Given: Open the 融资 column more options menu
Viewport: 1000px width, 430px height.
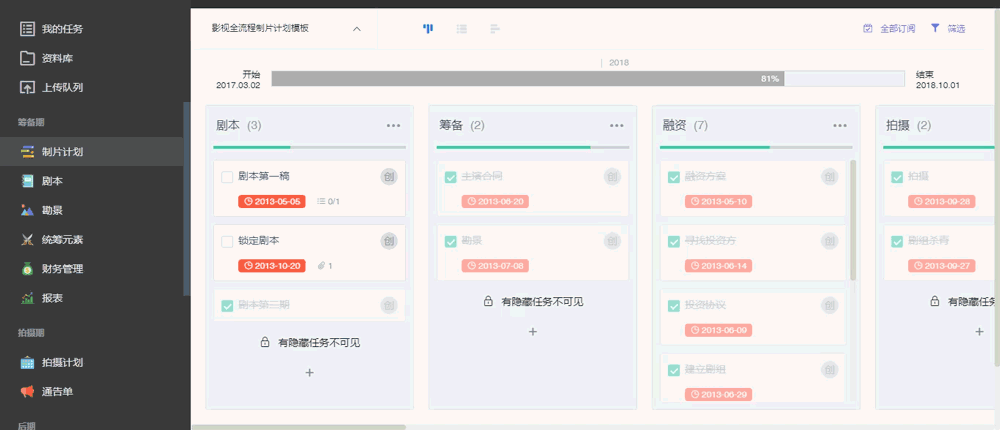Looking at the screenshot, I should (x=840, y=126).
